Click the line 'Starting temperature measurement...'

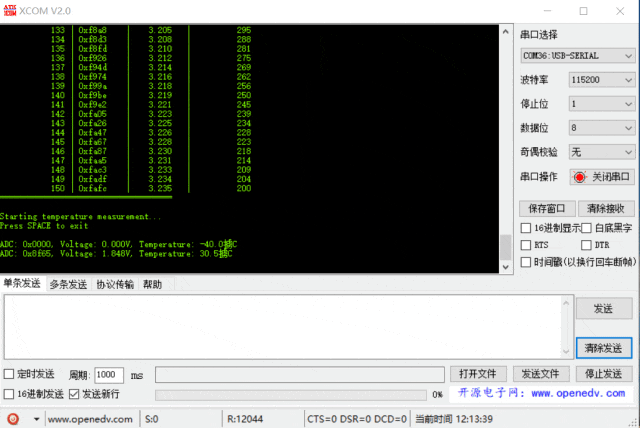(x=80, y=217)
